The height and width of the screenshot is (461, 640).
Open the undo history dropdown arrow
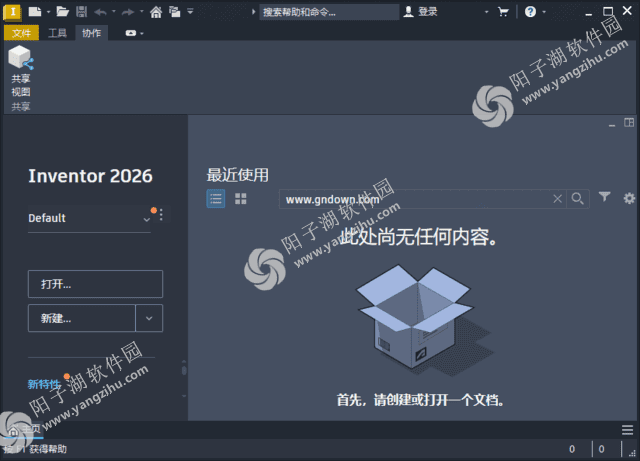pos(114,12)
